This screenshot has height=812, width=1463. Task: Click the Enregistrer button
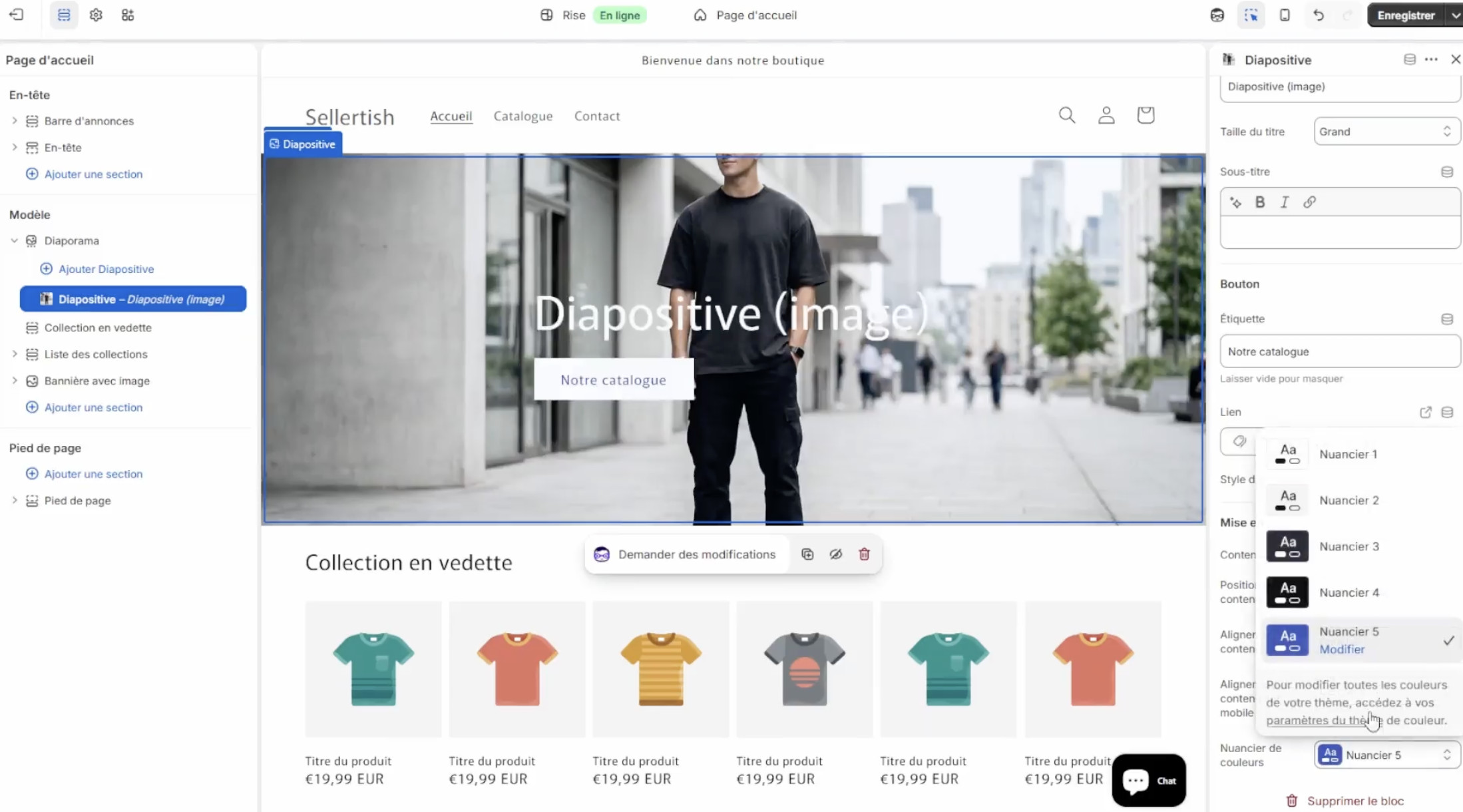point(1406,15)
